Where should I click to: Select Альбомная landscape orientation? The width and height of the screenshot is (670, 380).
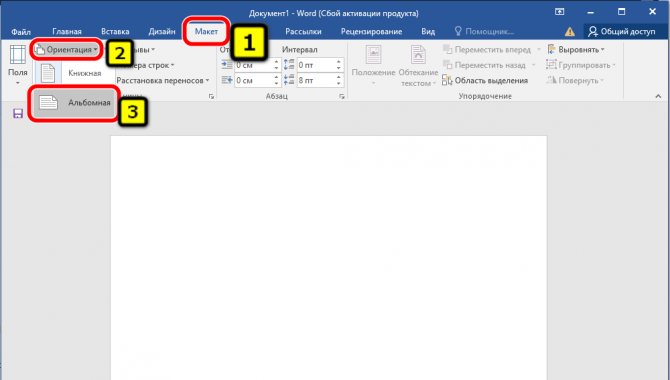(x=74, y=103)
